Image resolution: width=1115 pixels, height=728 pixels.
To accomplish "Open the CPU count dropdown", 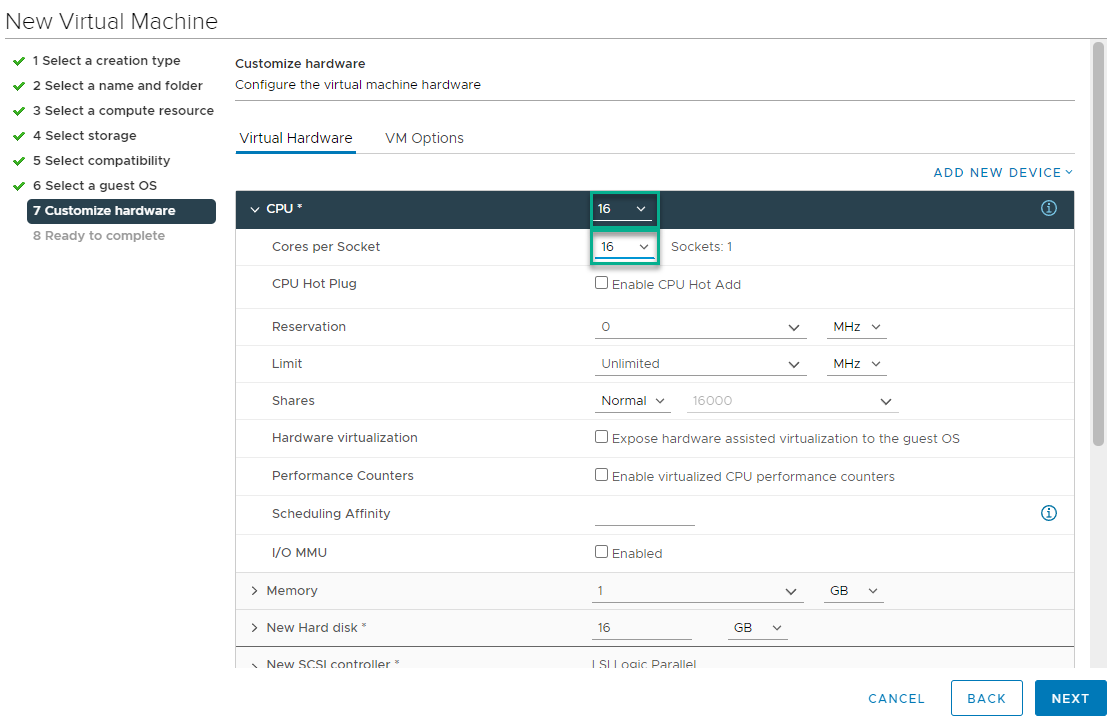I will coord(623,209).
